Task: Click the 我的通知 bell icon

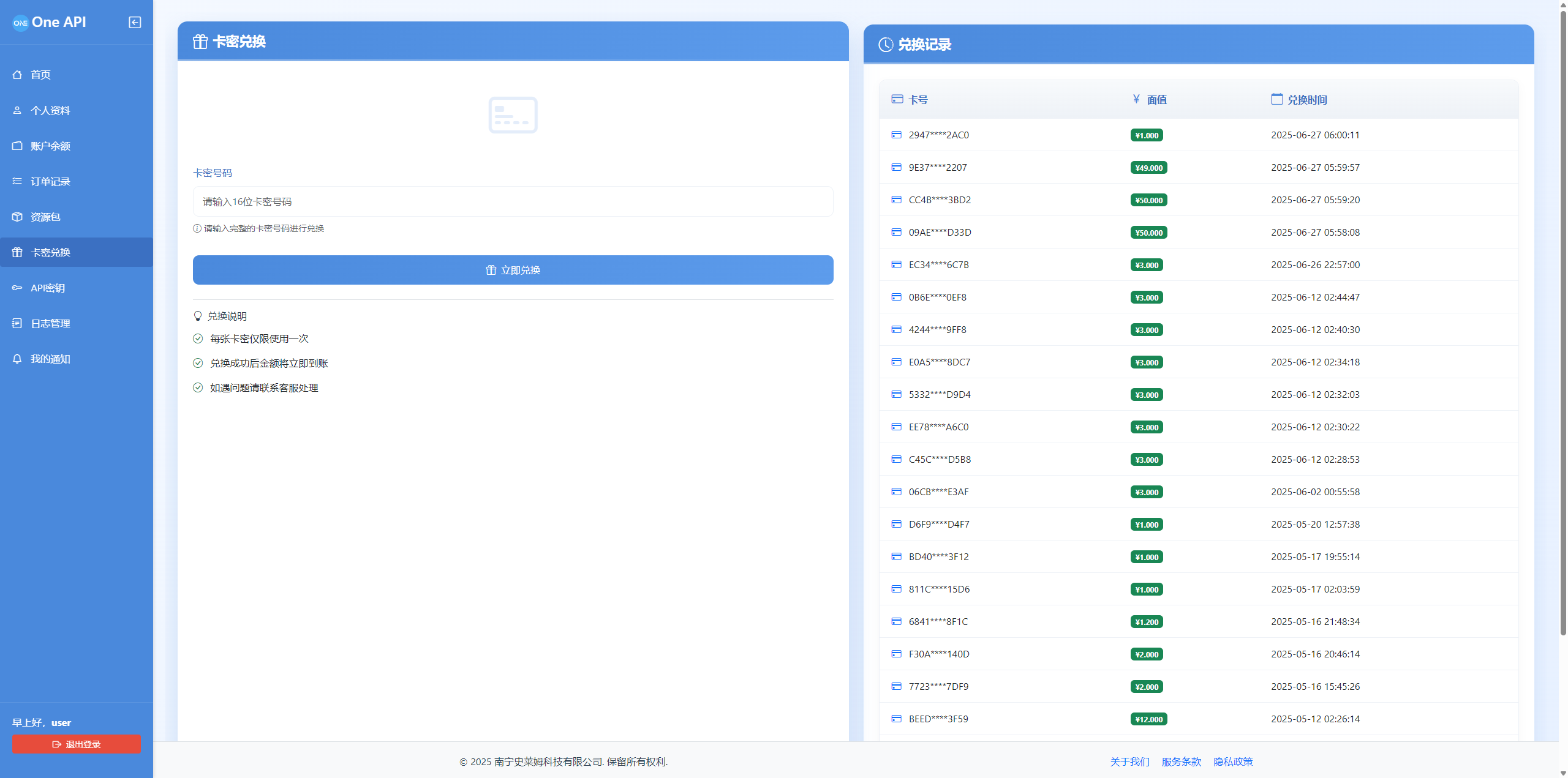Action: [17, 359]
